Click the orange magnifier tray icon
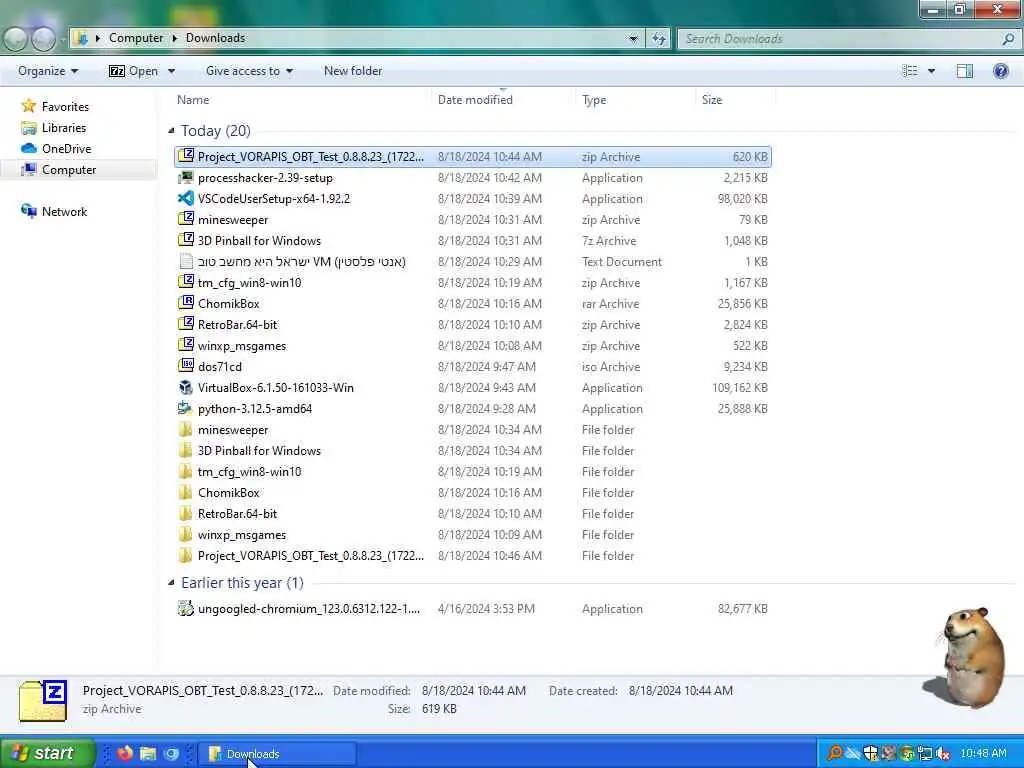1024x768 pixels. (835, 754)
